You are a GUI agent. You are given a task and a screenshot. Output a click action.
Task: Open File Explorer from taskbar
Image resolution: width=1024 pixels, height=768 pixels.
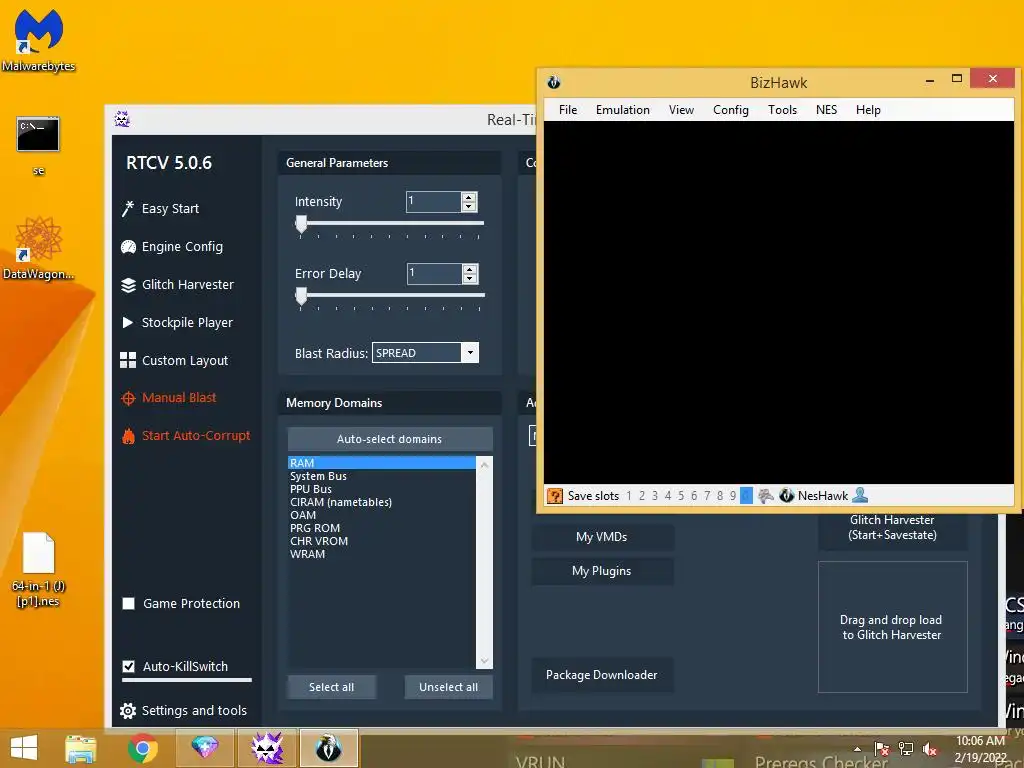(81, 748)
